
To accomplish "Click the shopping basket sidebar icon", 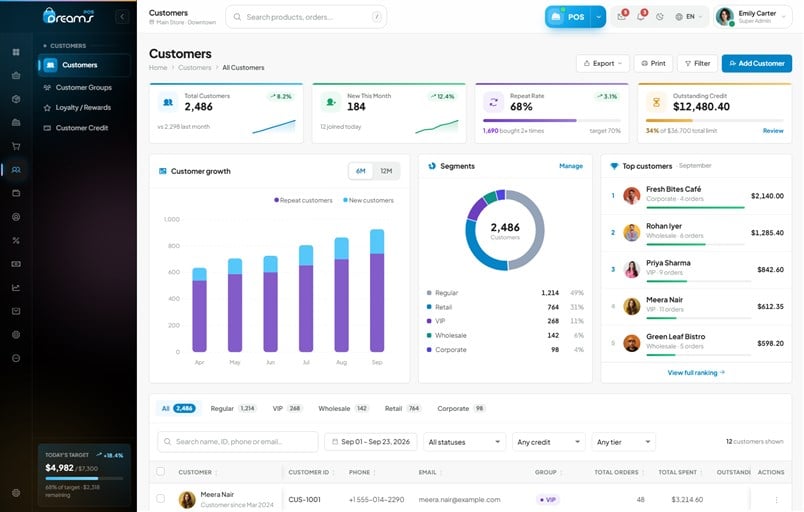I will point(16,75).
